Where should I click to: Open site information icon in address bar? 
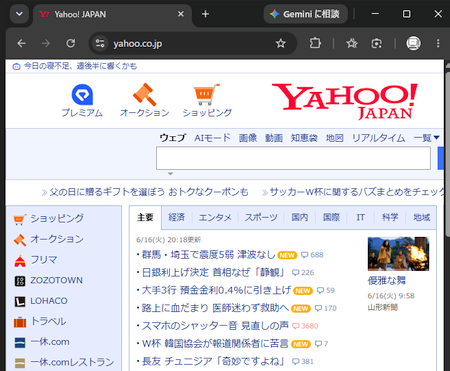point(100,43)
